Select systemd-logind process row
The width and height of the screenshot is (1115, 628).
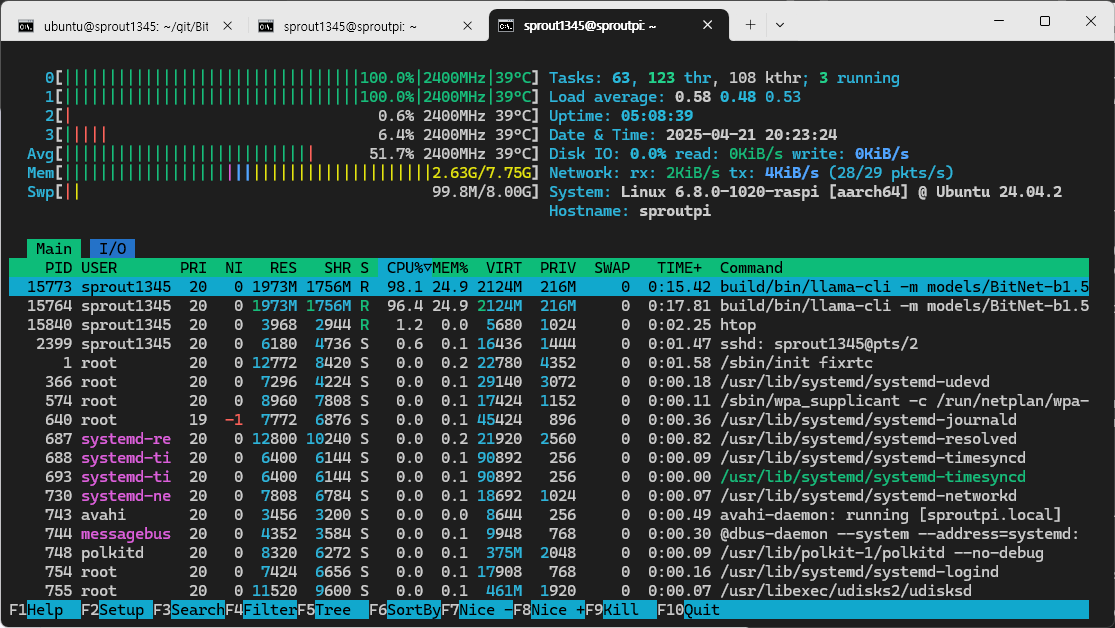click(549, 573)
